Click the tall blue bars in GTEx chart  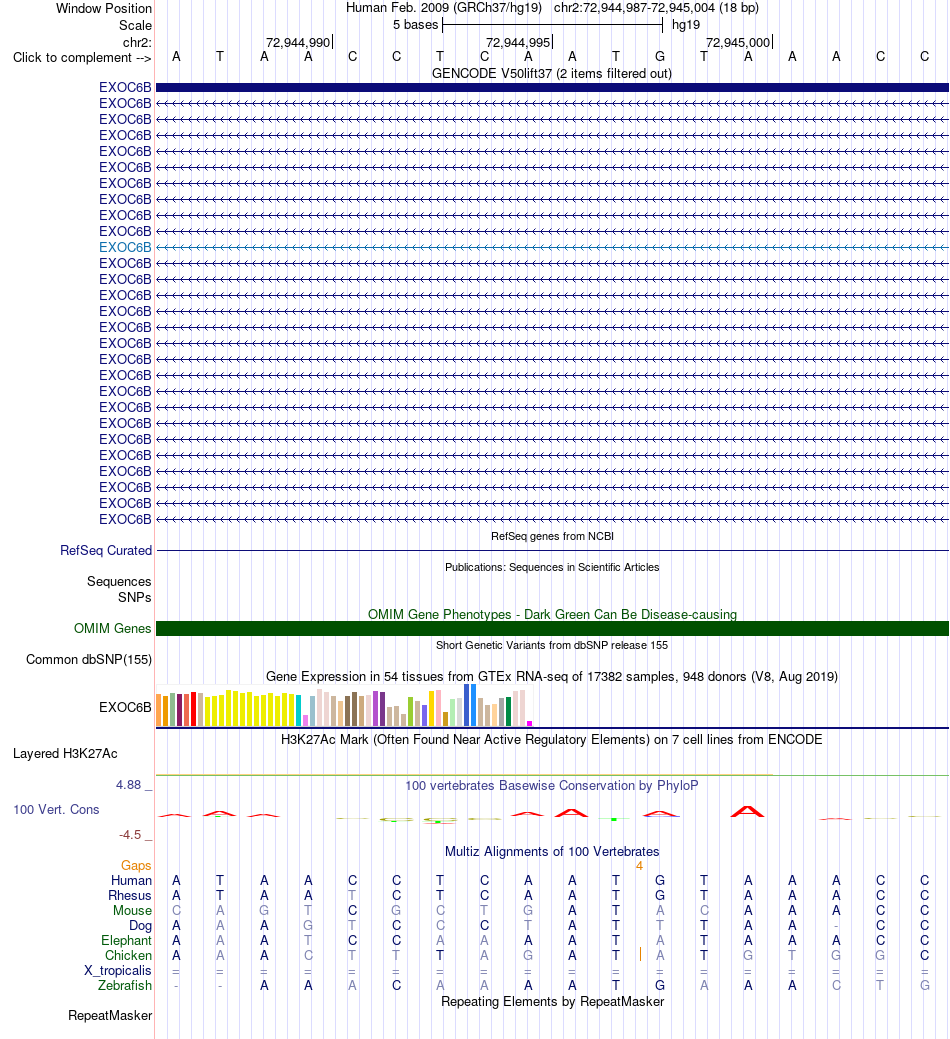(x=470, y=705)
